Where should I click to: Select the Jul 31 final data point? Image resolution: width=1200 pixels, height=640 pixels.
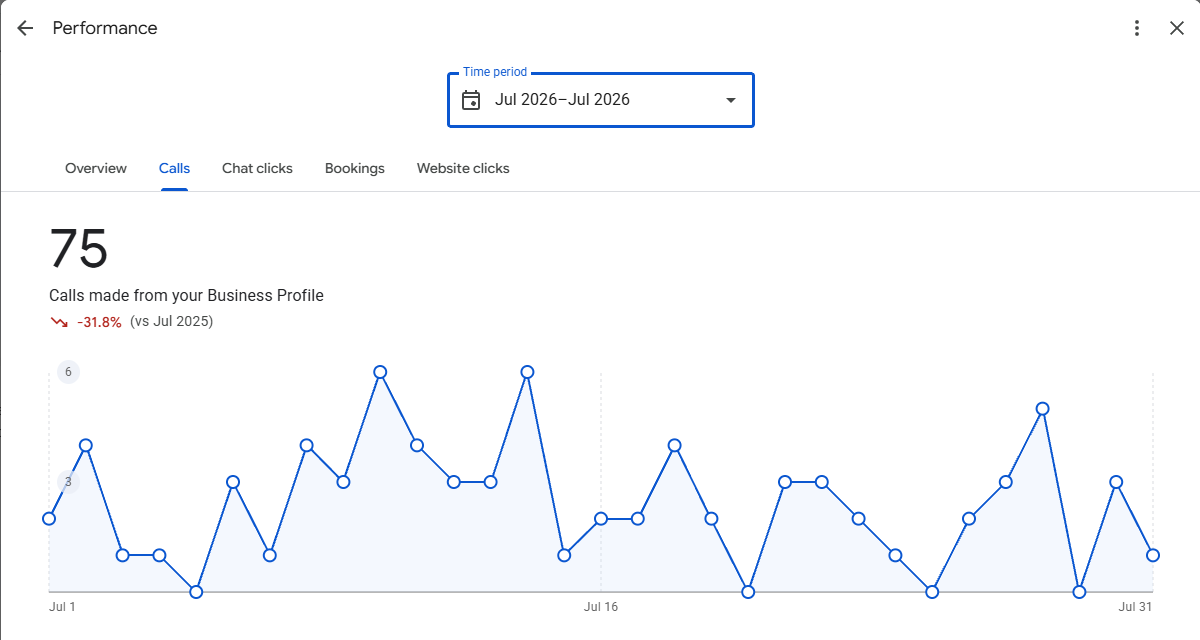(x=1153, y=555)
